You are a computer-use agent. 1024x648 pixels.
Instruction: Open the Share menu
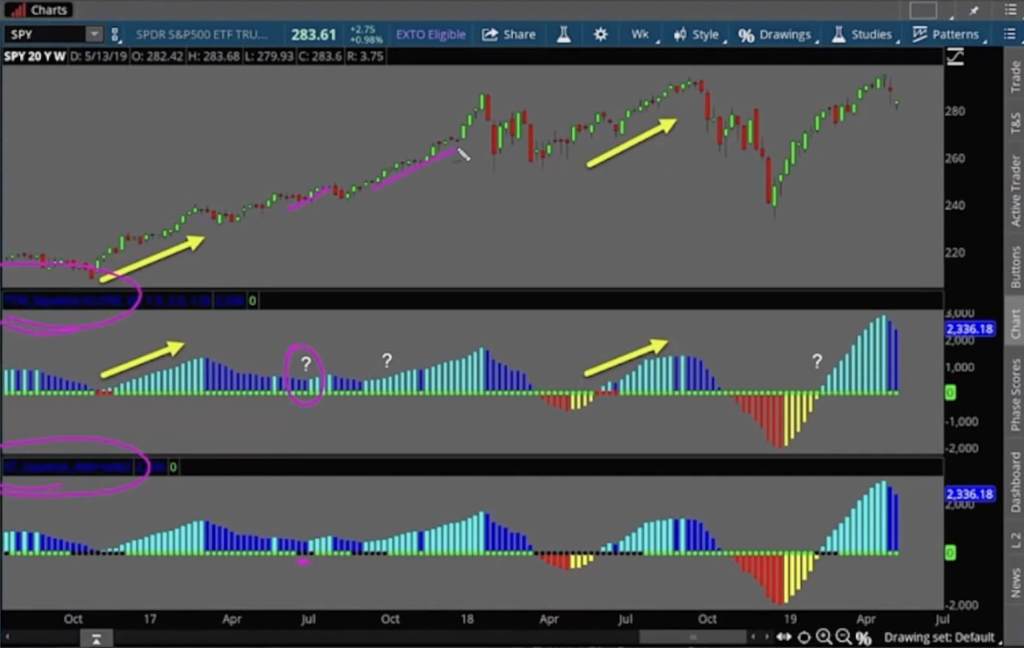coord(509,35)
